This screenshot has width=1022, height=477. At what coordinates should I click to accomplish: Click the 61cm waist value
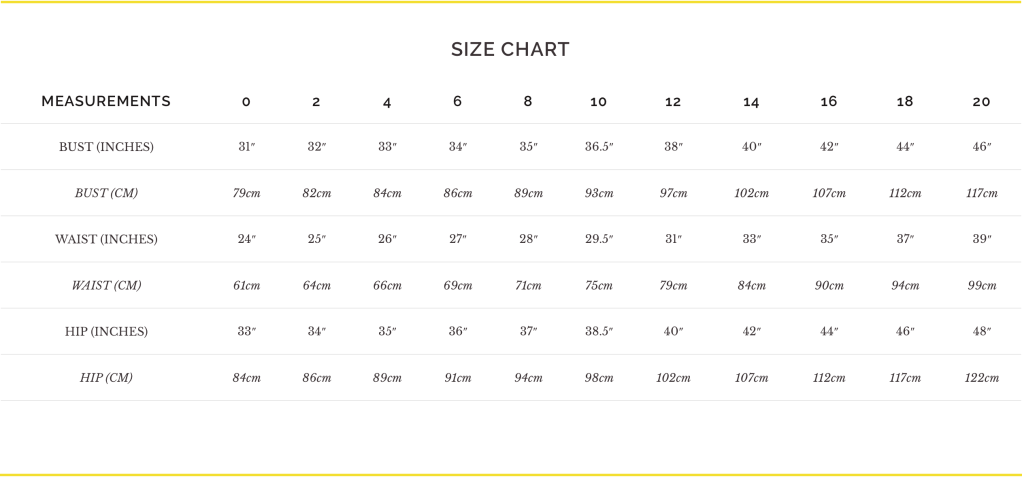(x=246, y=285)
